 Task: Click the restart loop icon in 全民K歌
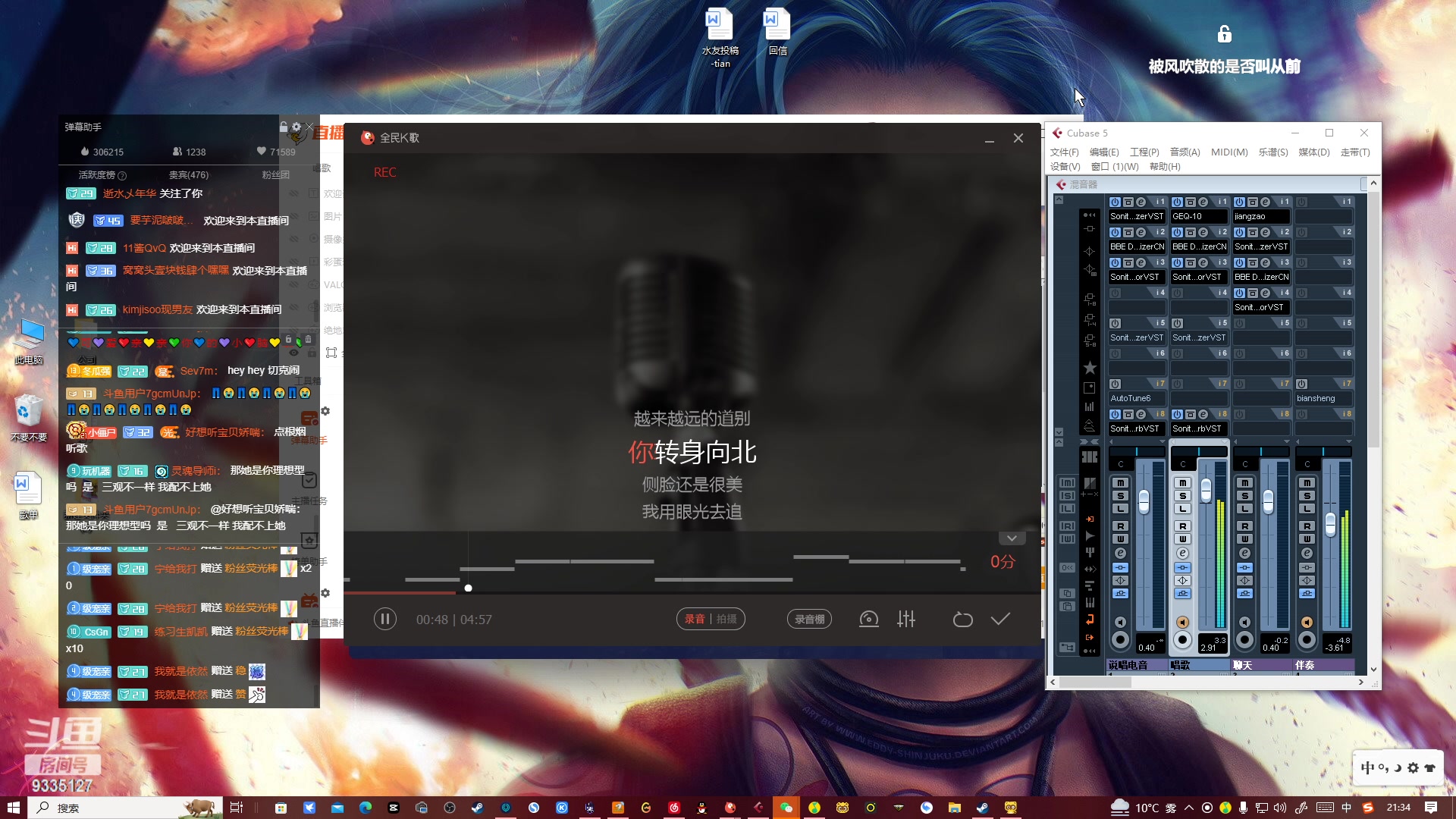click(x=962, y=620)
